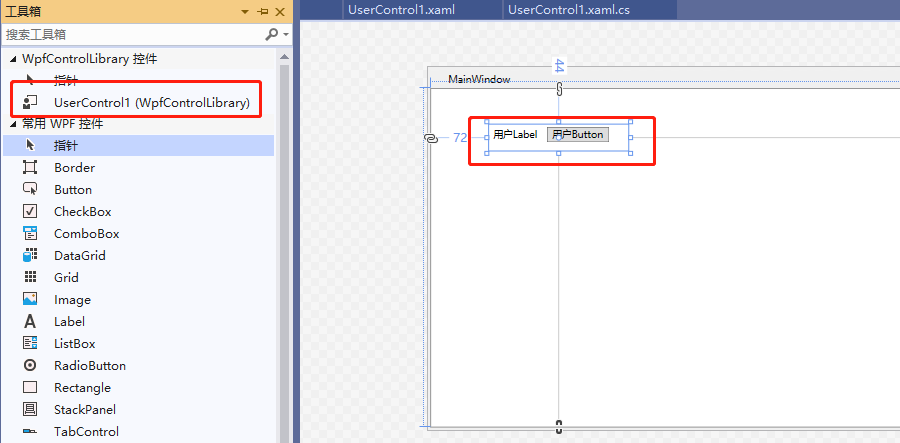
Task: Select the Button control icon
Action: pos(30,189)
